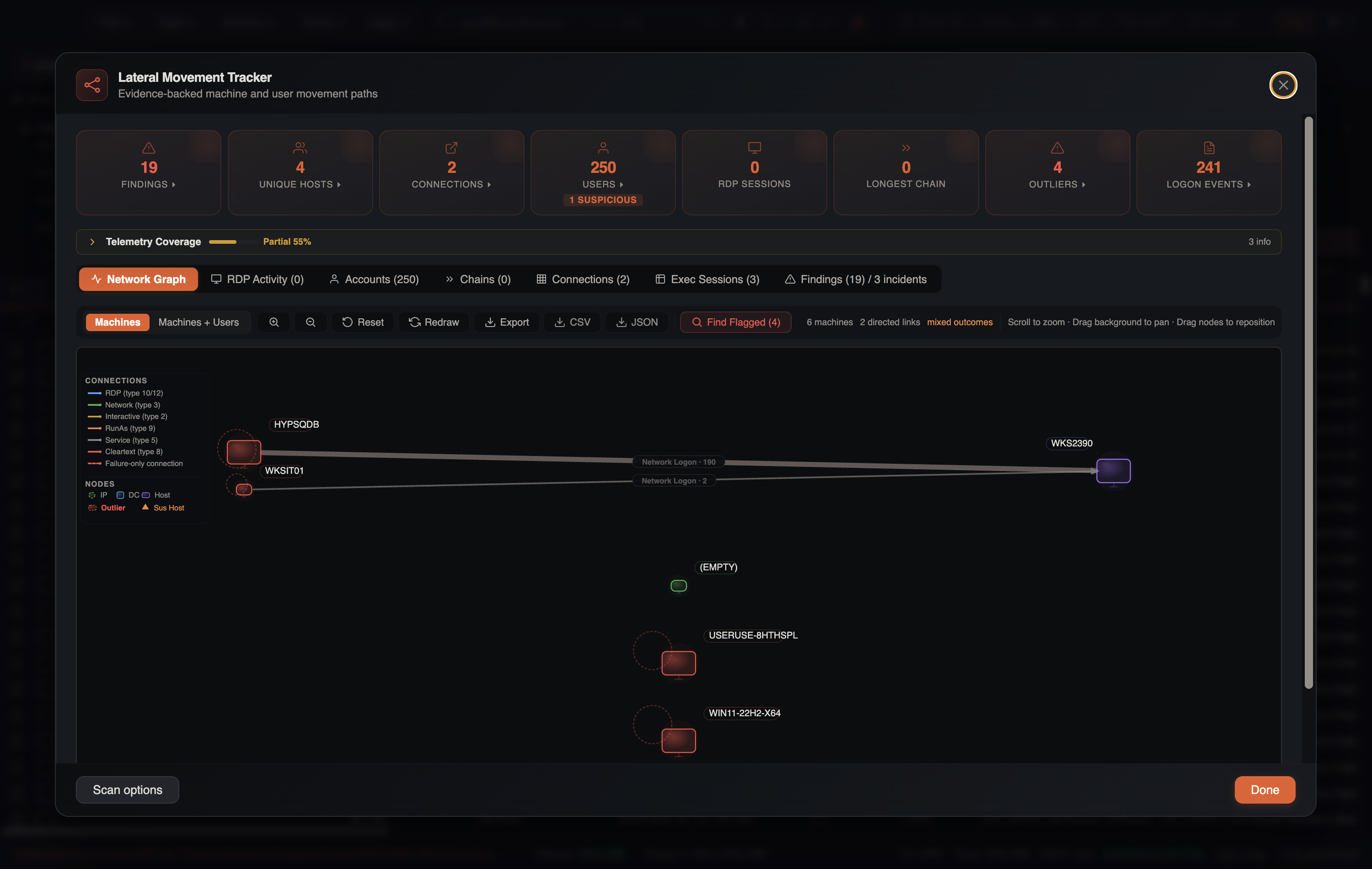Select the WKS2390 host node
This screenshot has height=869, width=1372.
(1113, 471)
